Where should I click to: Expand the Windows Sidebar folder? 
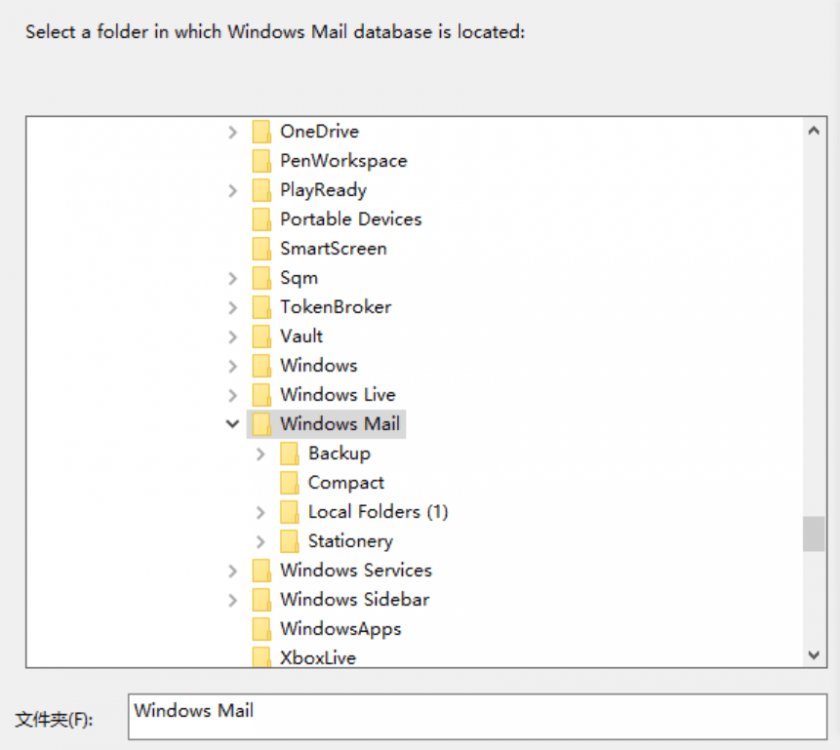click(232, 599)
